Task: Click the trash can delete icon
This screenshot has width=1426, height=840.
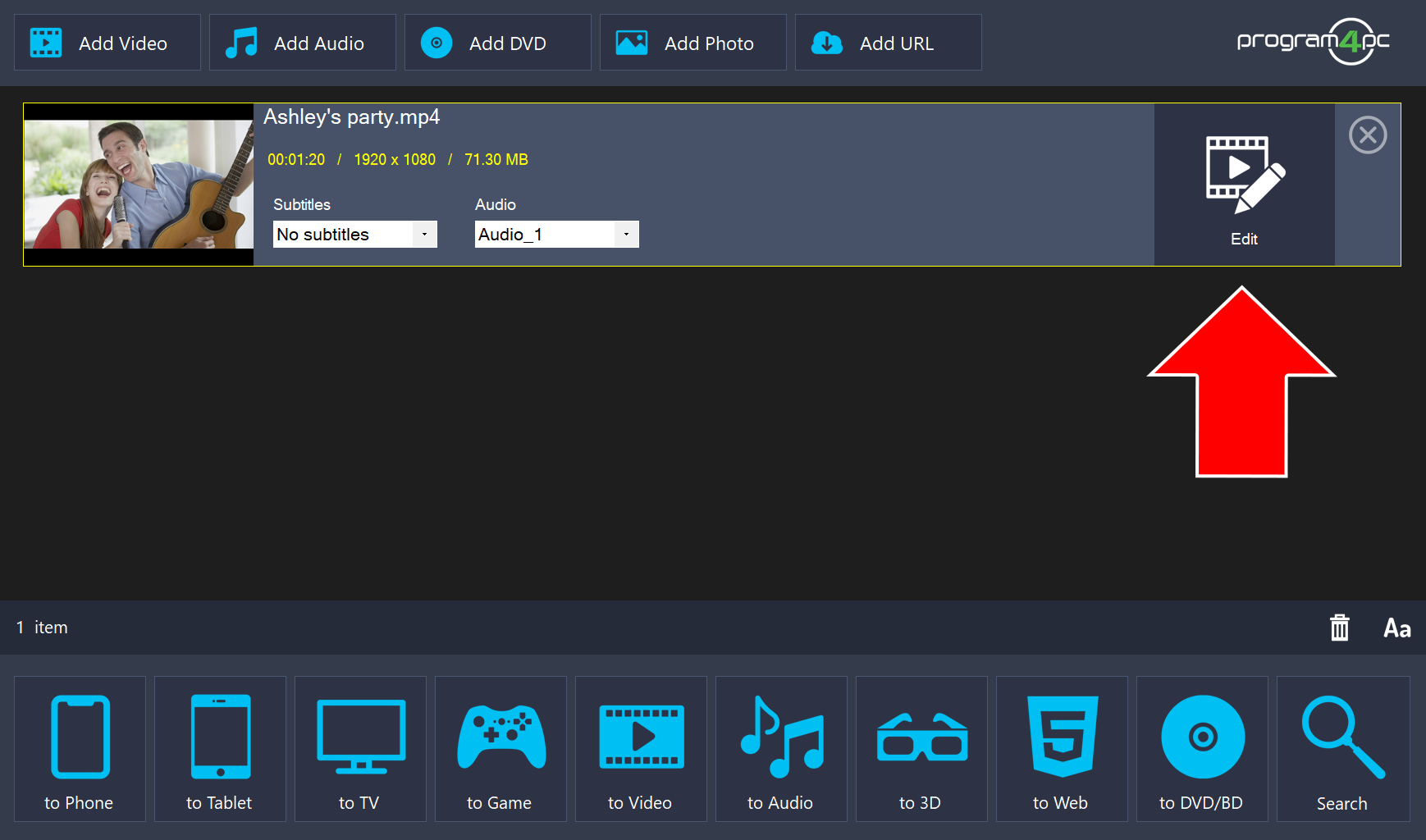Action: point(1340,628)
